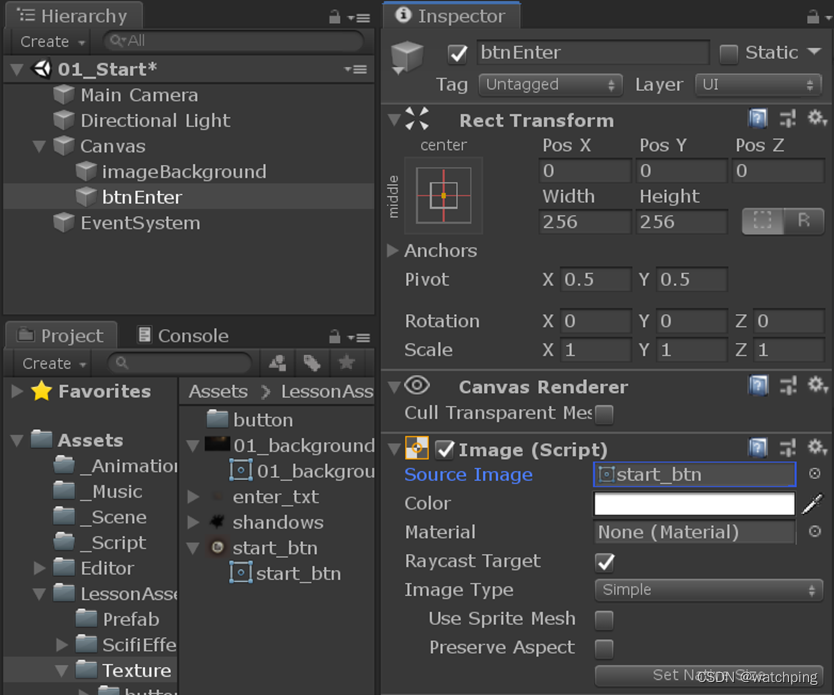Viewport: 834px width, 695px height.
Task: Click the Set Native Size button
Action: click(708, 675)
